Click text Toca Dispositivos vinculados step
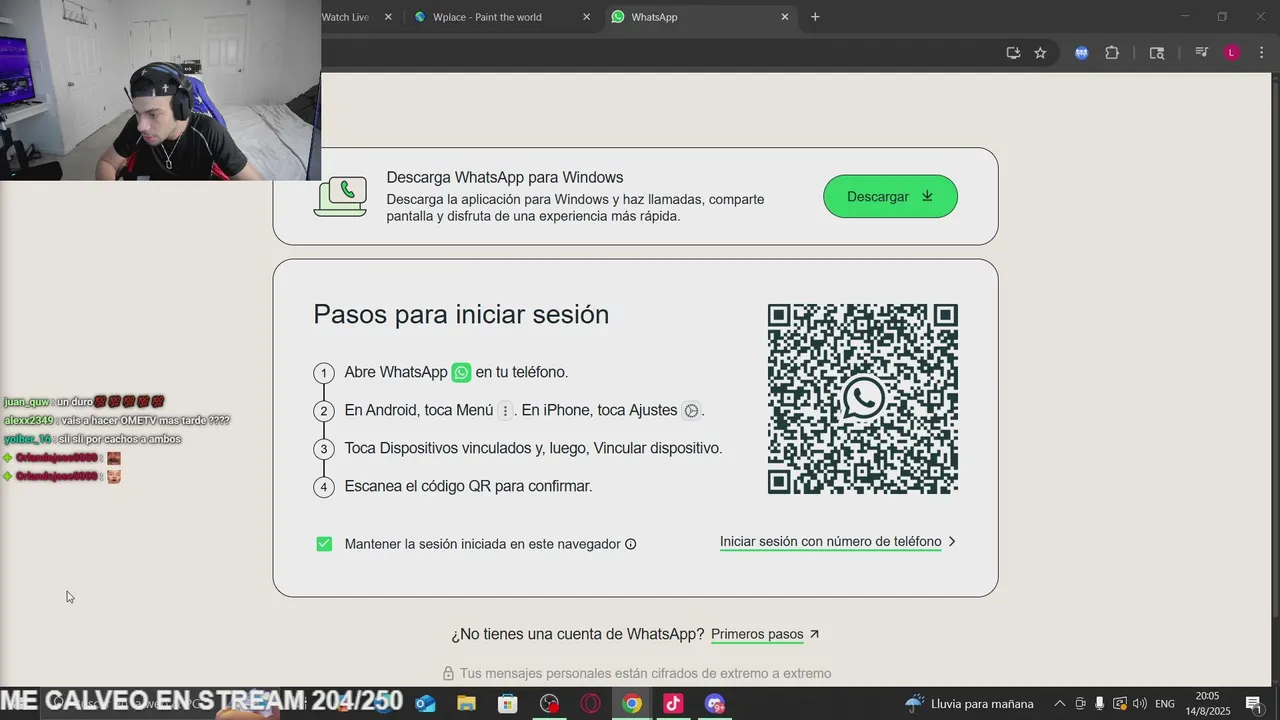This screenshot has height=720, width=1280. [533, 448]
